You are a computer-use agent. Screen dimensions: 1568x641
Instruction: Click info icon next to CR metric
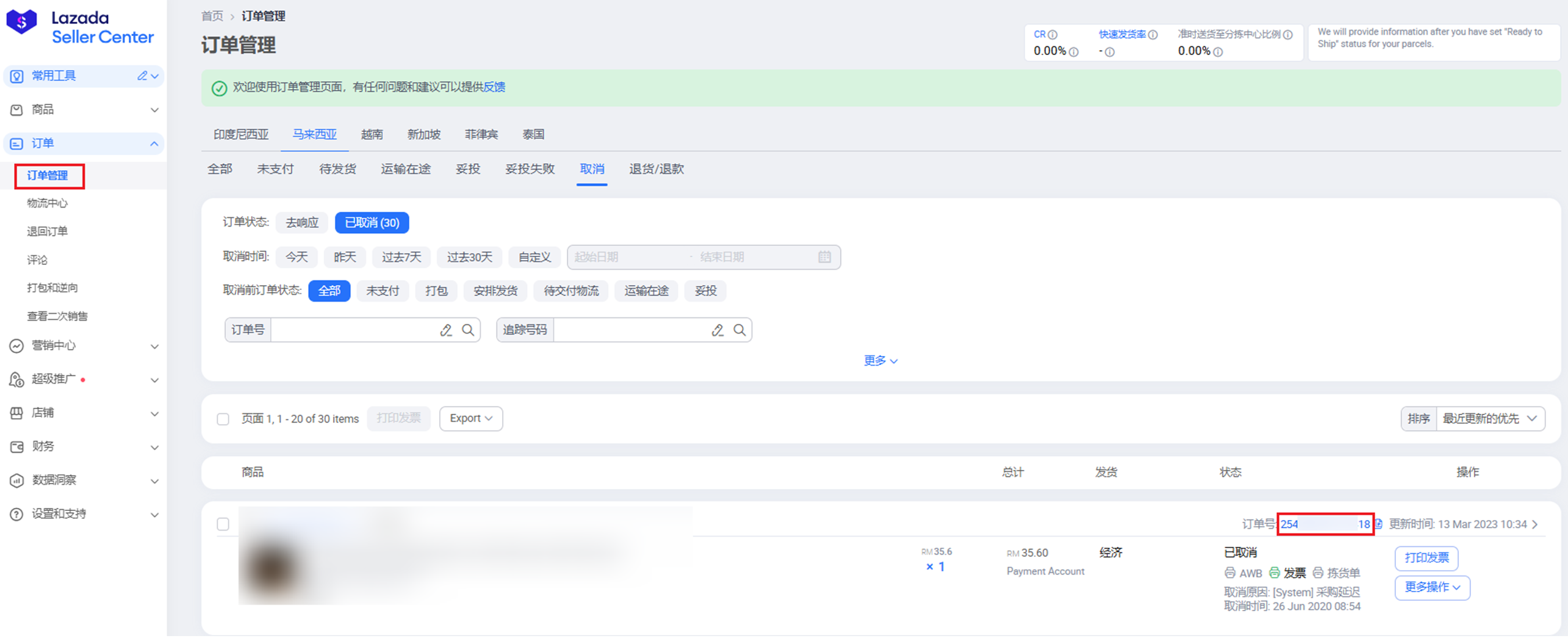coord(1052,35)
